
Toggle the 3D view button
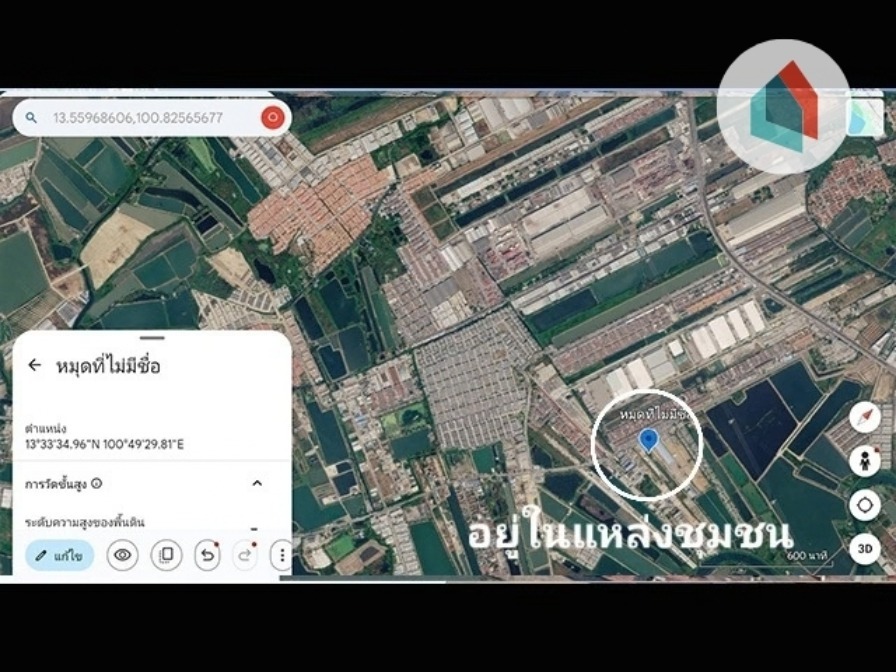[x=865, y=549]
